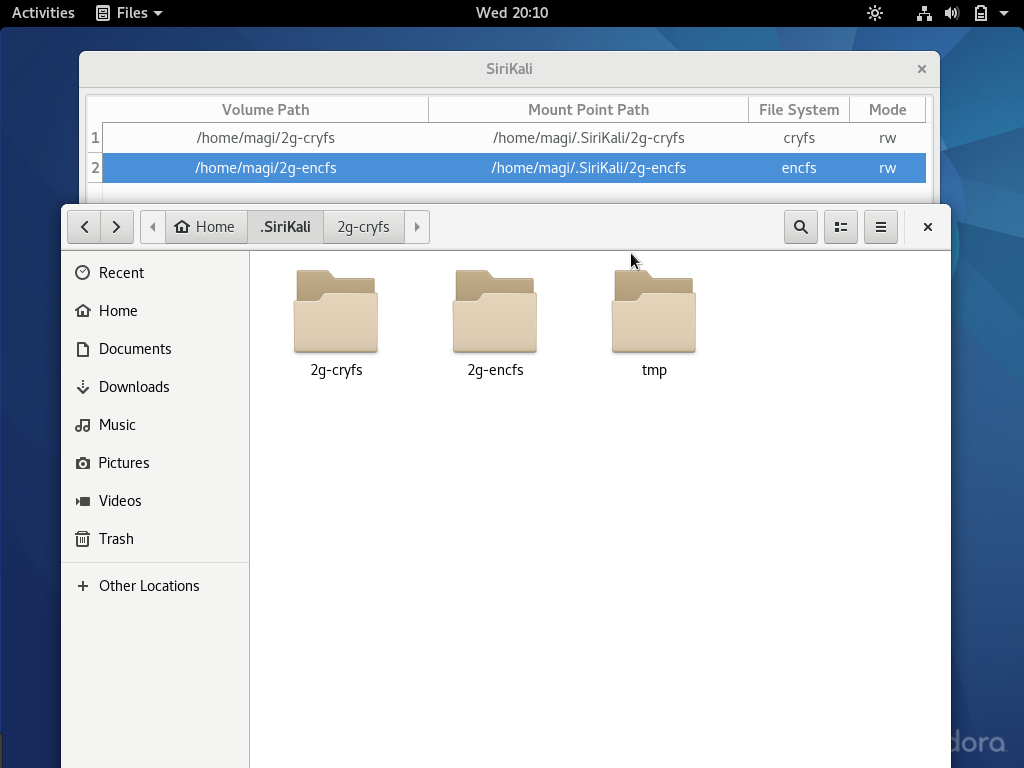Click the right path-bar scroll arrow
This screenshot has width=1024, height=768.
pos(417,227)
